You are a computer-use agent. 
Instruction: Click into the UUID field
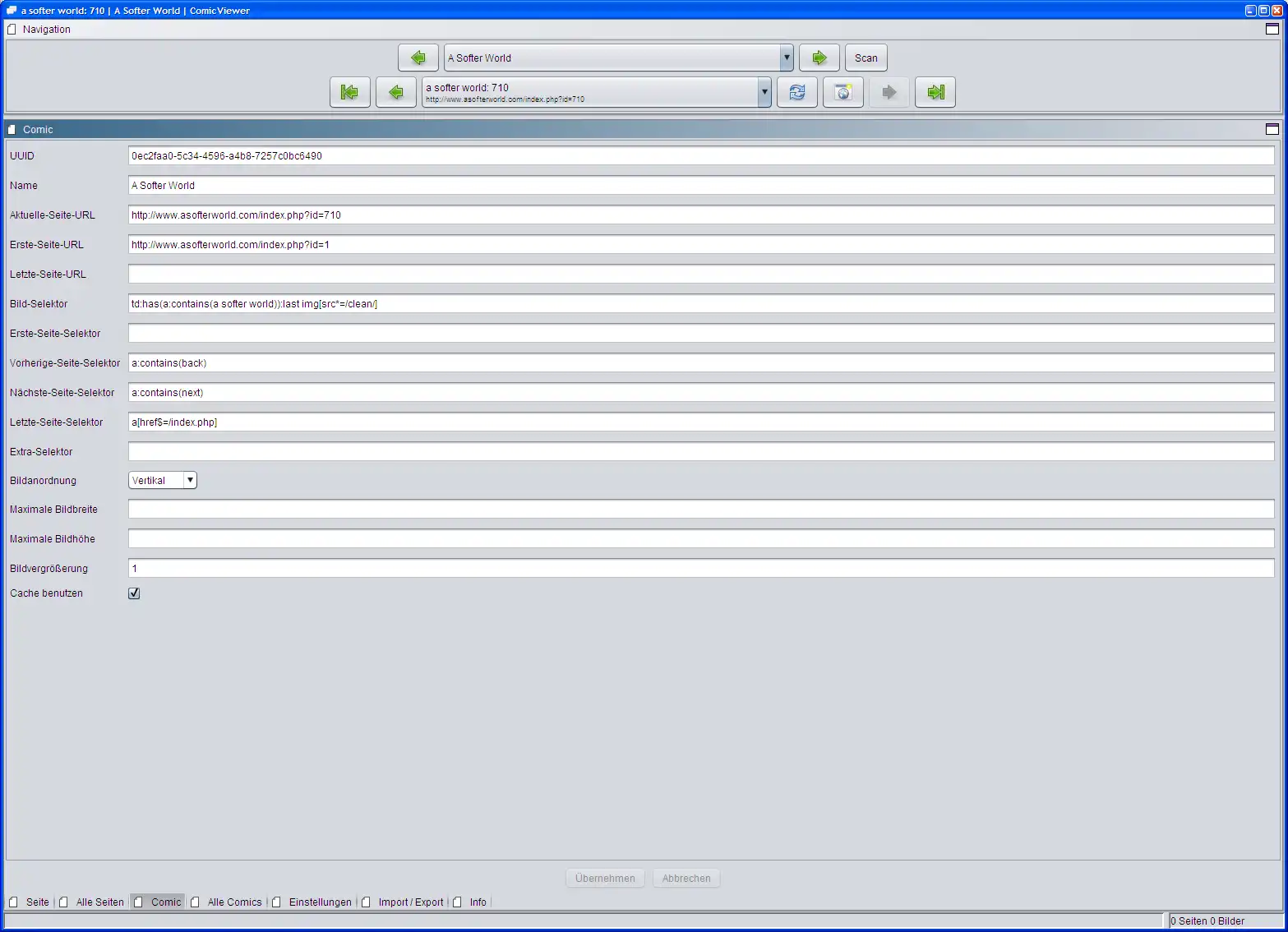[x=701, y=155]
